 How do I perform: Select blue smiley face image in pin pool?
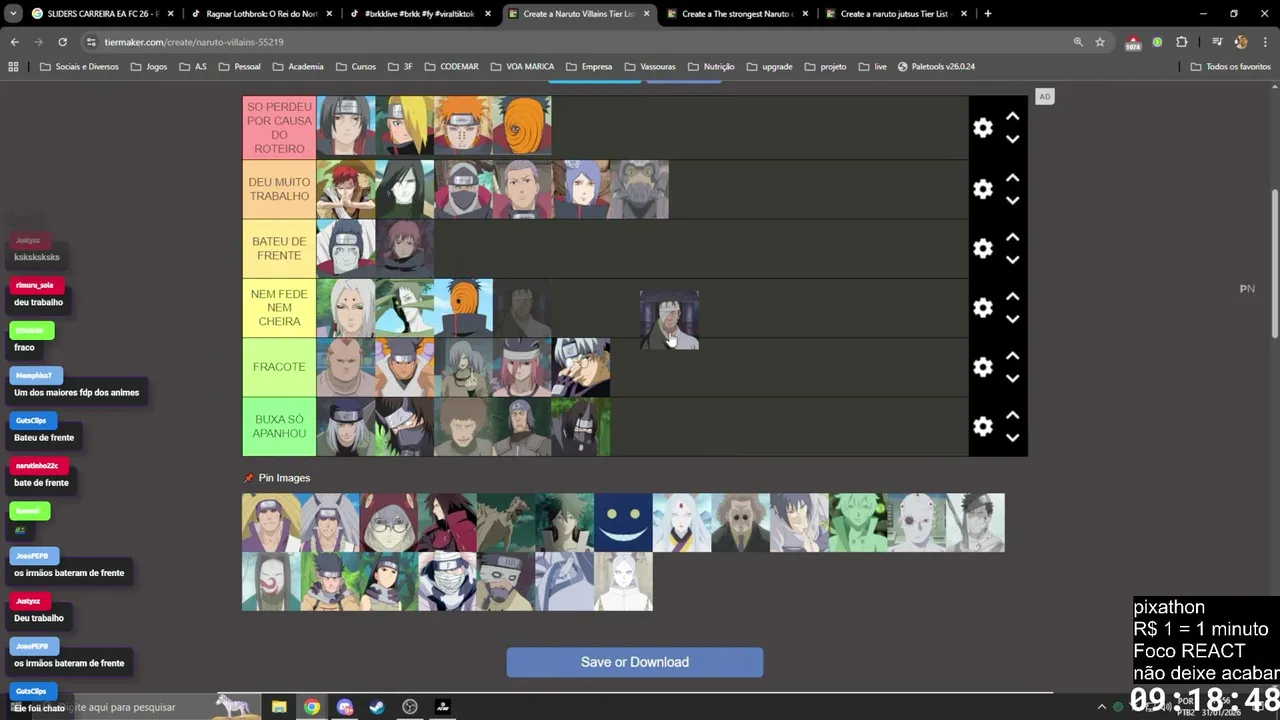click(x=623, y=522)
